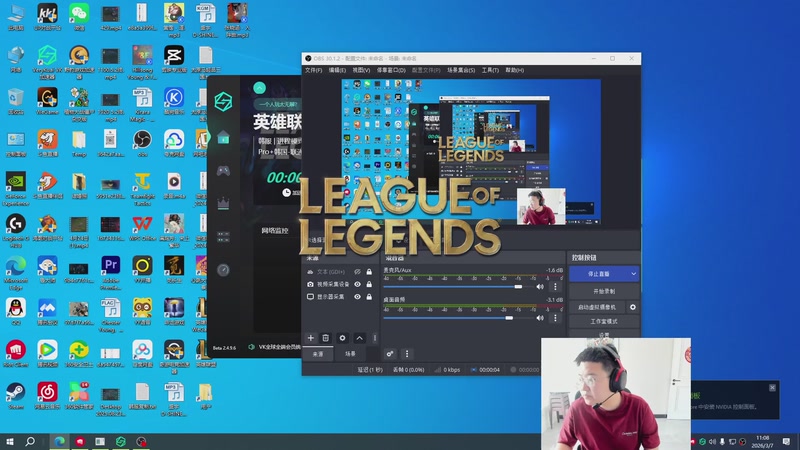Collapse the green chevron-up circle in accelerator
800x450 pixels.
259,88
